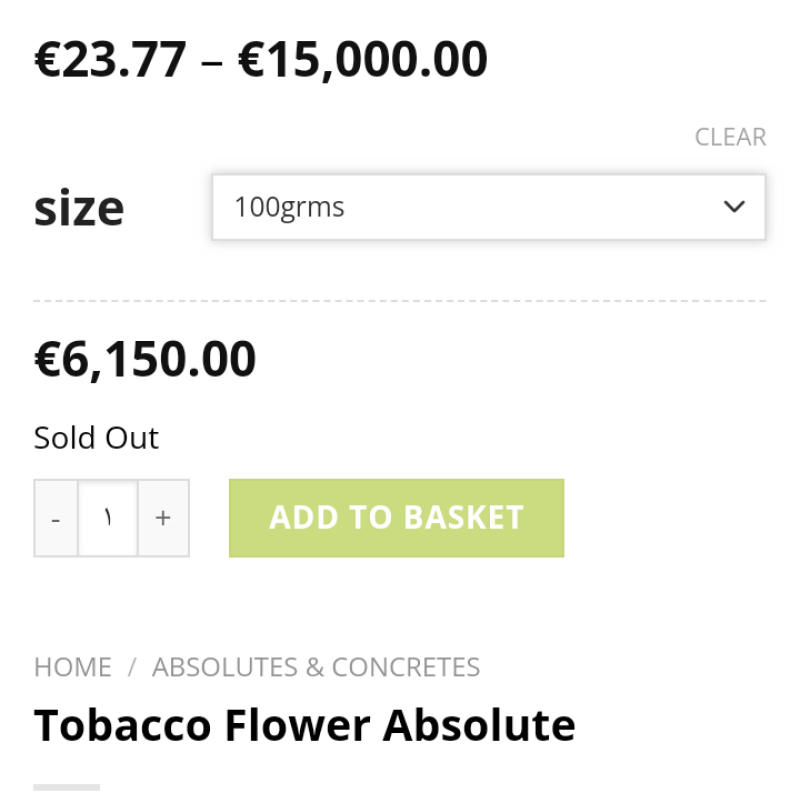The width and height of the screenshot is (800, 793).
Task: Click the quantity input field
Action: click(108, 518)
